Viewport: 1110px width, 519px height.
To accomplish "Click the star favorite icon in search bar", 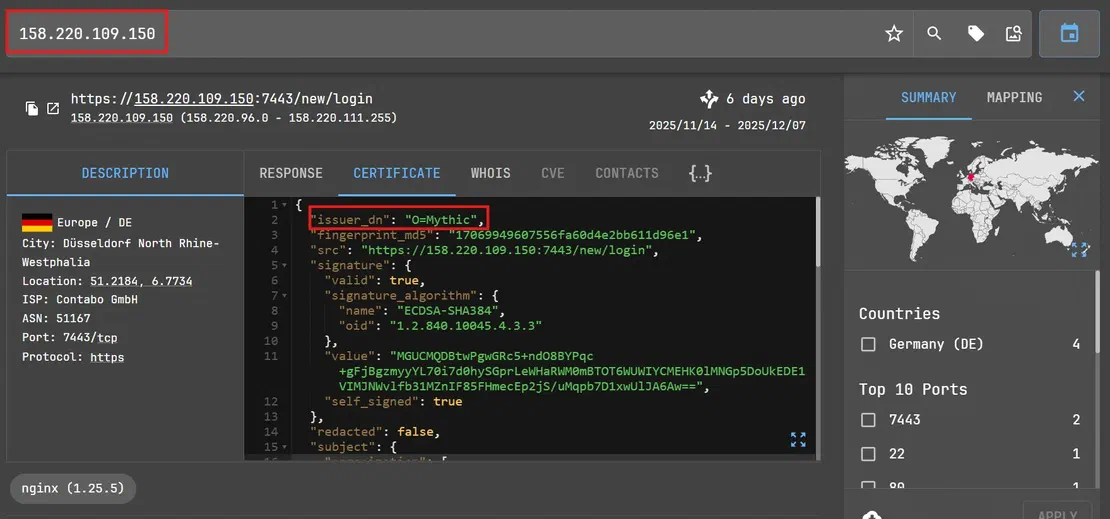I will pyautogui.click(x=894, y=33).
